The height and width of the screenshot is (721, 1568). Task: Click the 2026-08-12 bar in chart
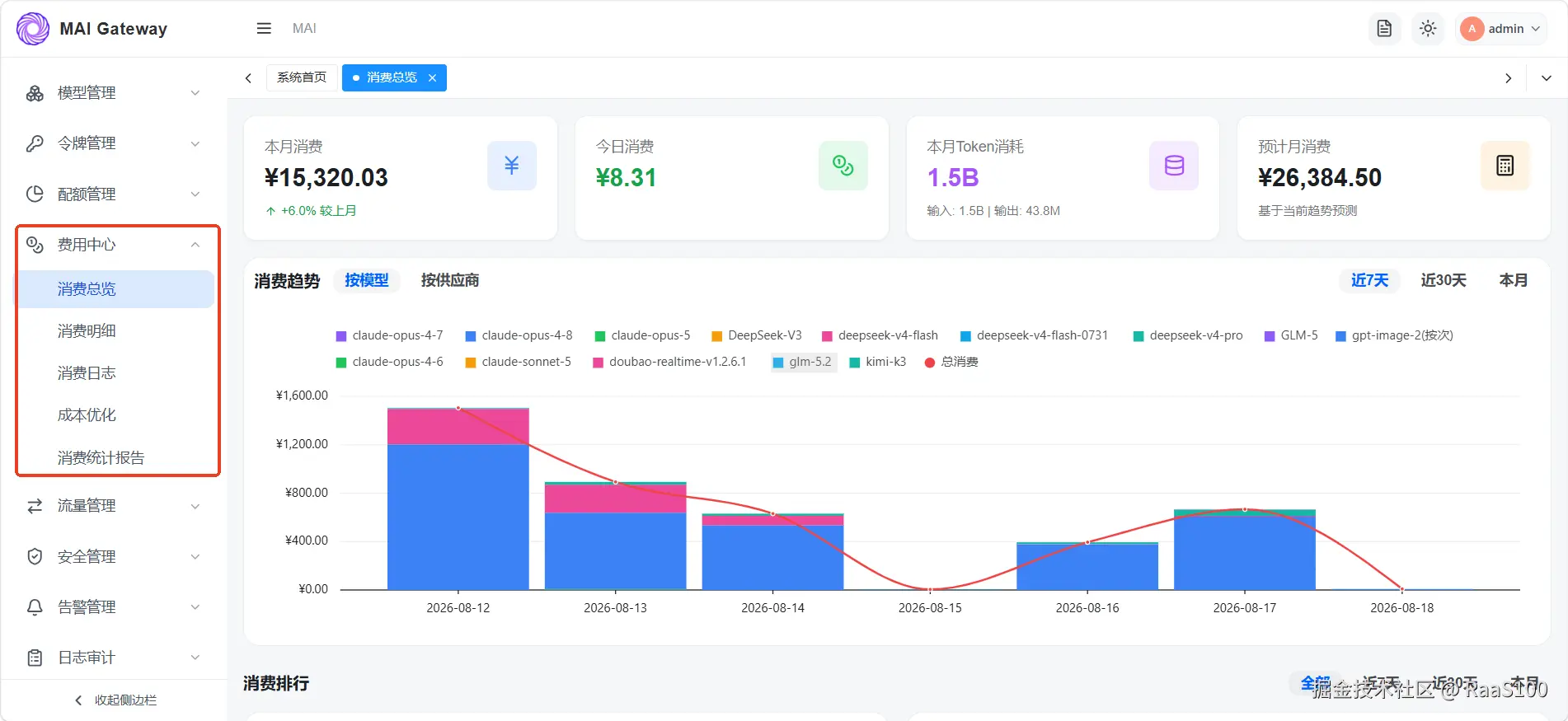(458, 499)
